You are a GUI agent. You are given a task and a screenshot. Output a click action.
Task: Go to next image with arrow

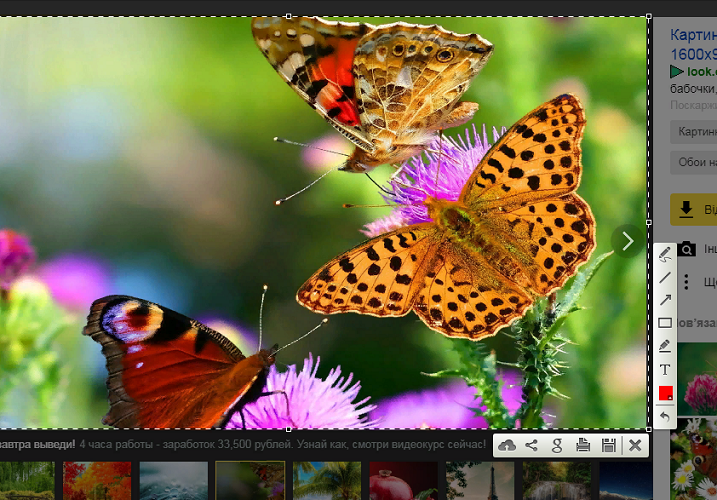[627, 241]
